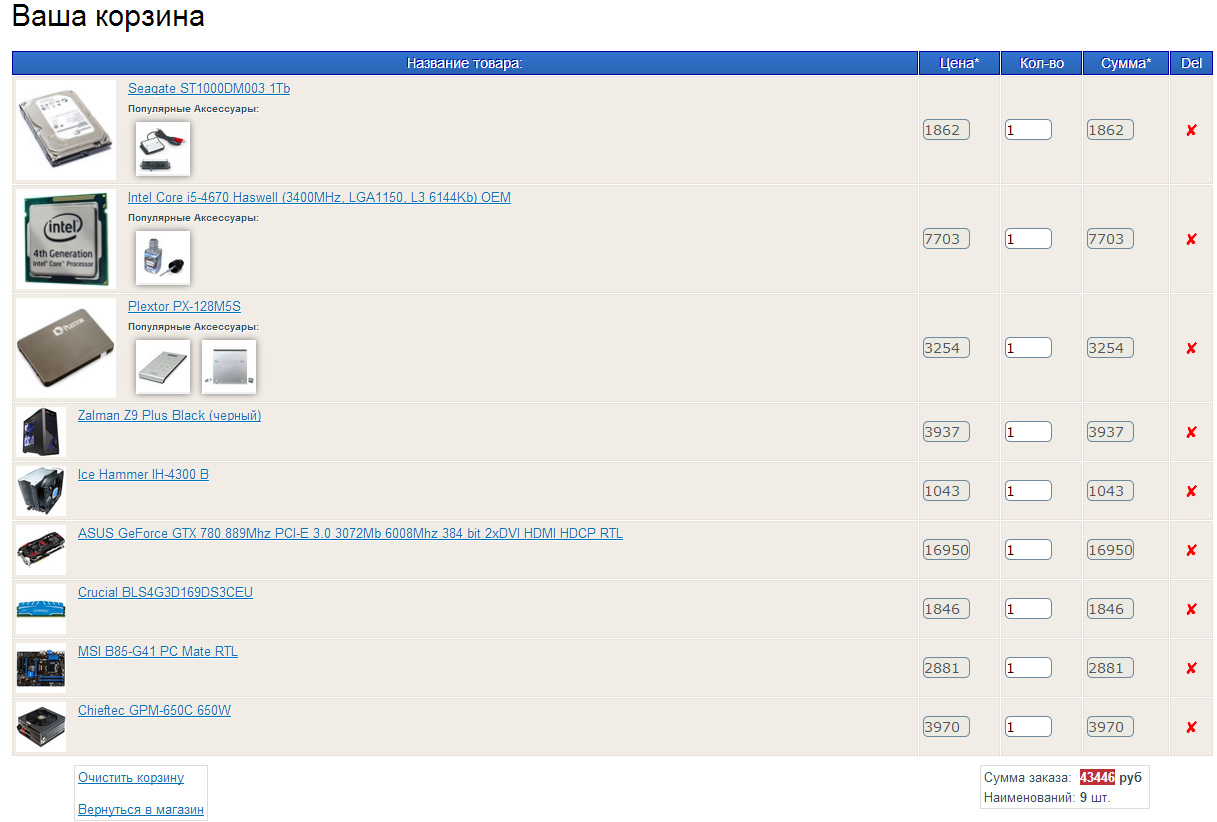Click Ваша корзина heading
This screenshot has width=1217, height=822.
[x=109, y=17]
